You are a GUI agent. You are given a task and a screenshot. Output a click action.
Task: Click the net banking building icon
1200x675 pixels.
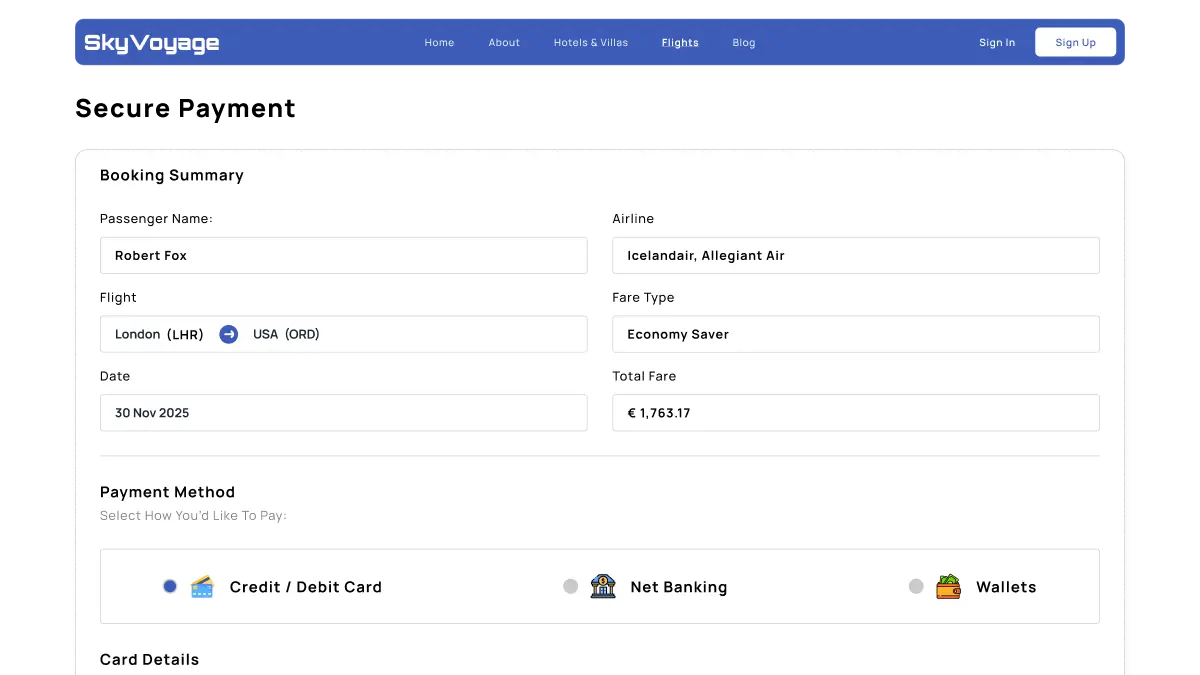pos(603,587)
